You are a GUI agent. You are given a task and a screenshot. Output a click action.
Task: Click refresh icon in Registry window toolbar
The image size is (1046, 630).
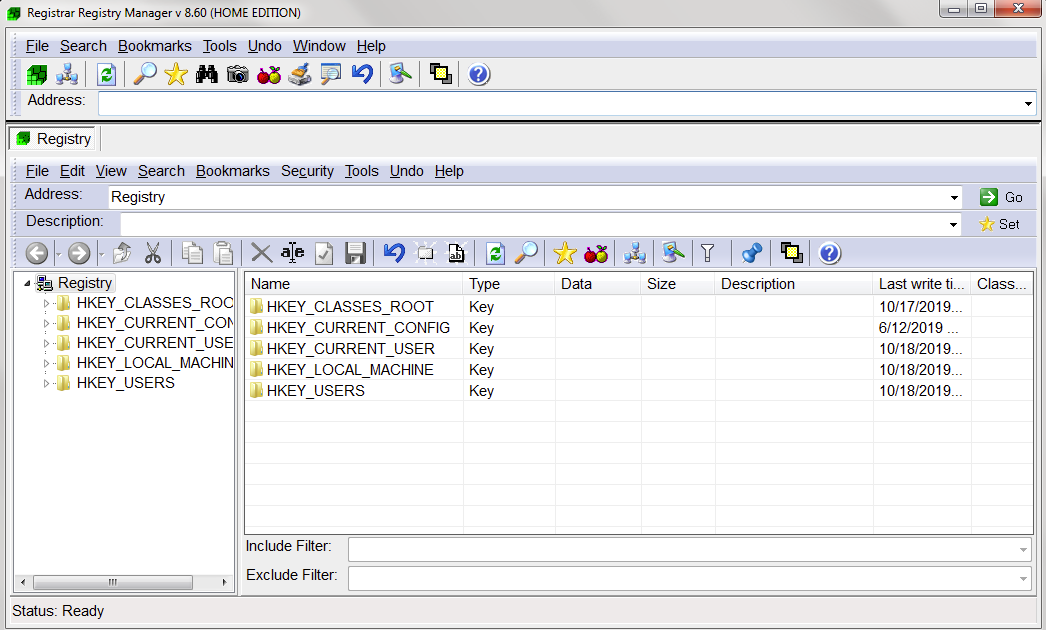coord(495,253)
